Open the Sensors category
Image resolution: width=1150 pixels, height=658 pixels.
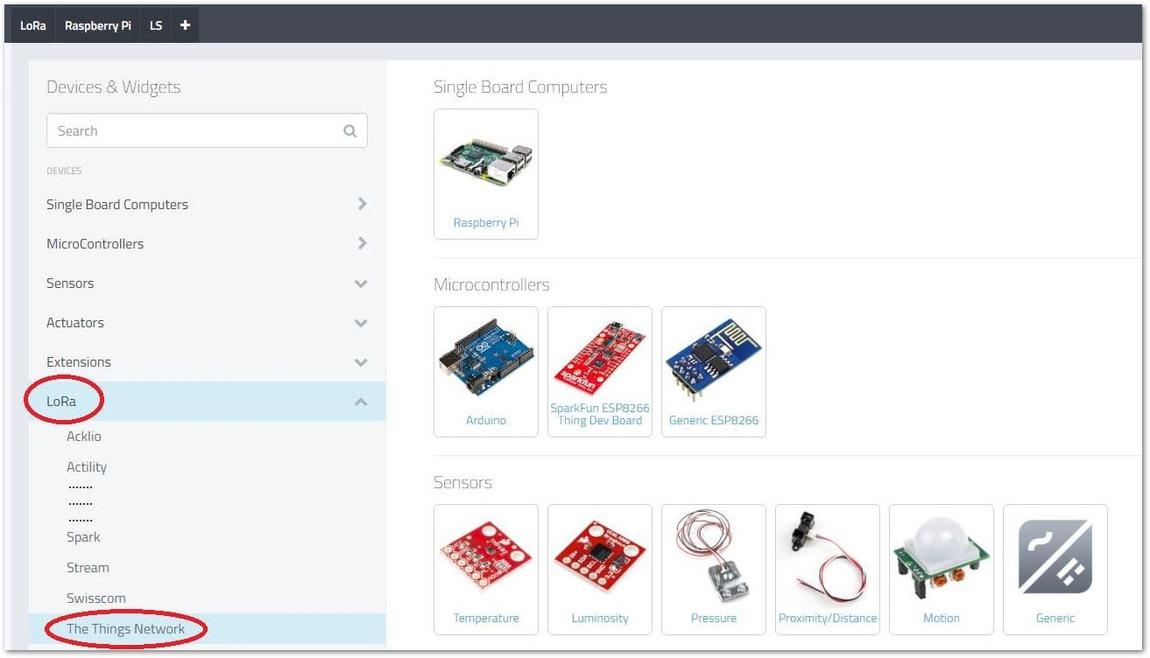[x=70, y=283]
